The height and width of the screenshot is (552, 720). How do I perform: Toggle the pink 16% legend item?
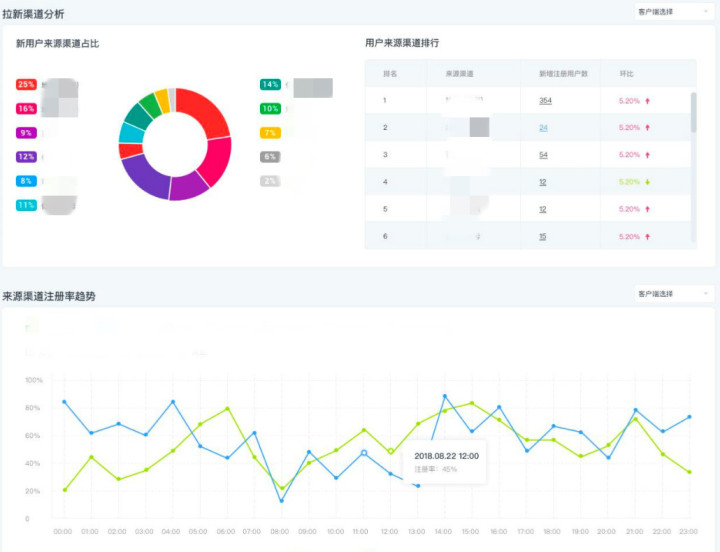(26, 109)
